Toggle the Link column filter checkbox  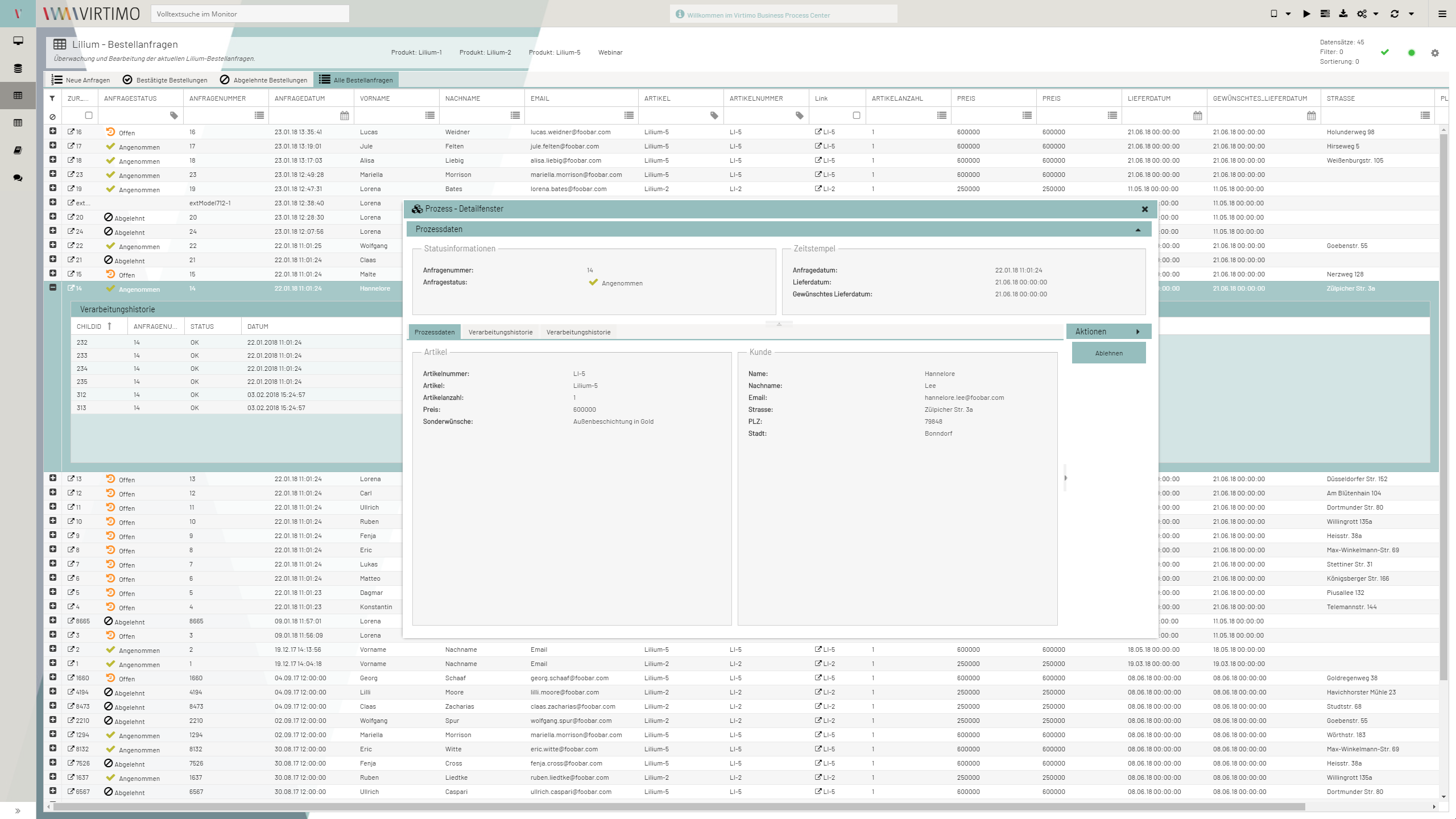click(857, 115)
